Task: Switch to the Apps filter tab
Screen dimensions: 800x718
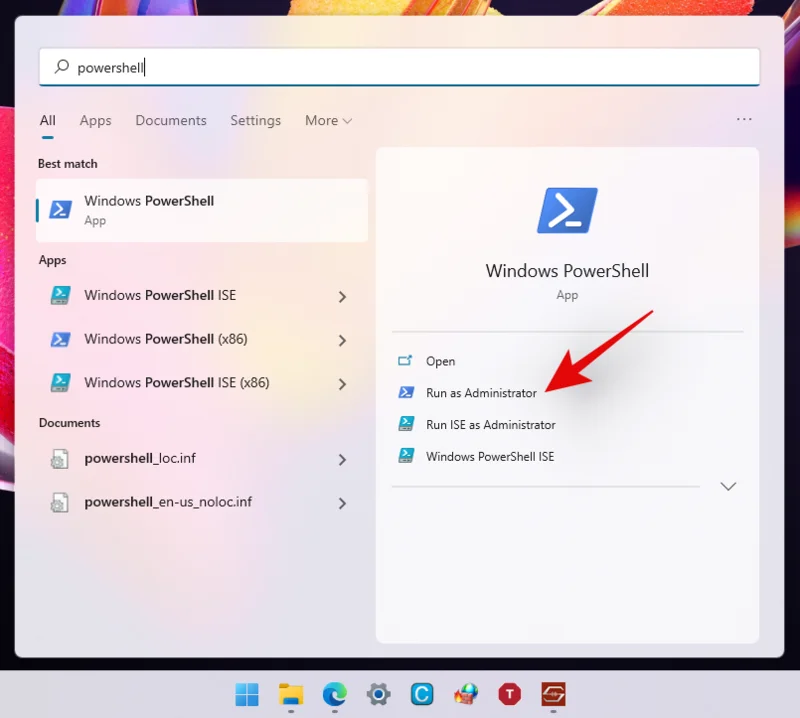Action: coord(95,120)
